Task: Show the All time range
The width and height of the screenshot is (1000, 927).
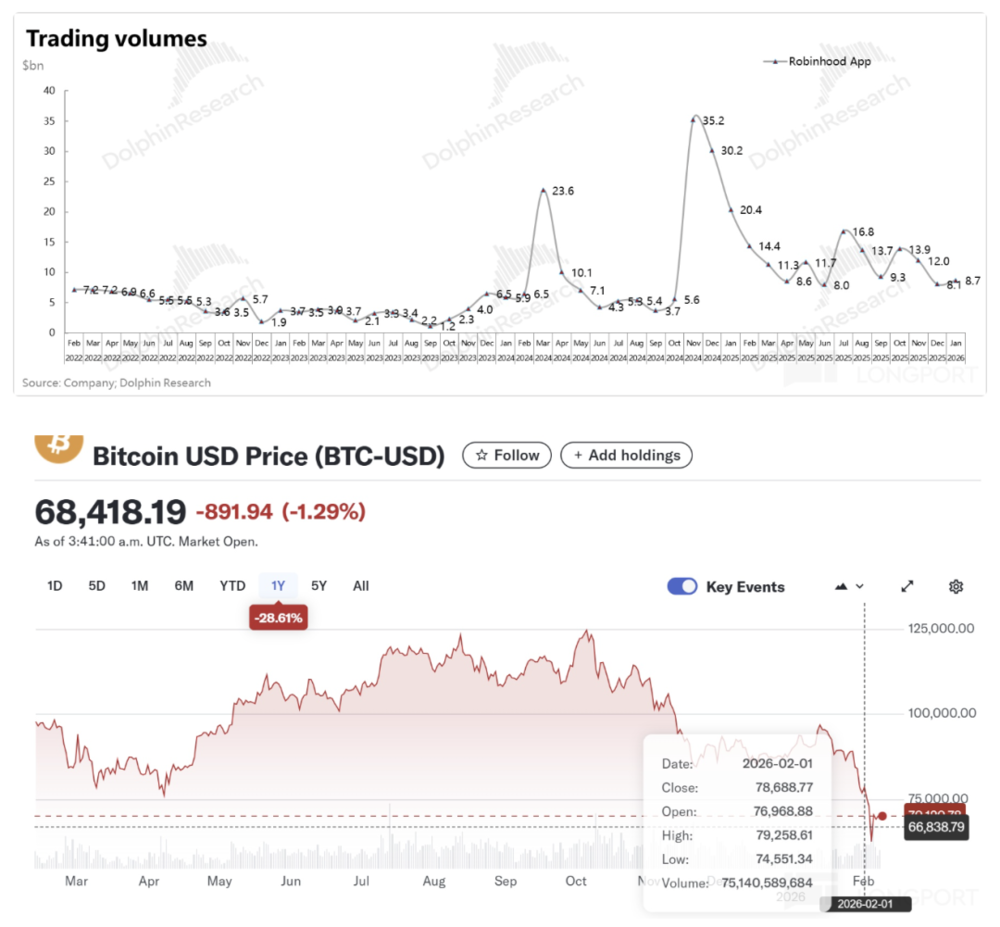Action: pos(361,586)
